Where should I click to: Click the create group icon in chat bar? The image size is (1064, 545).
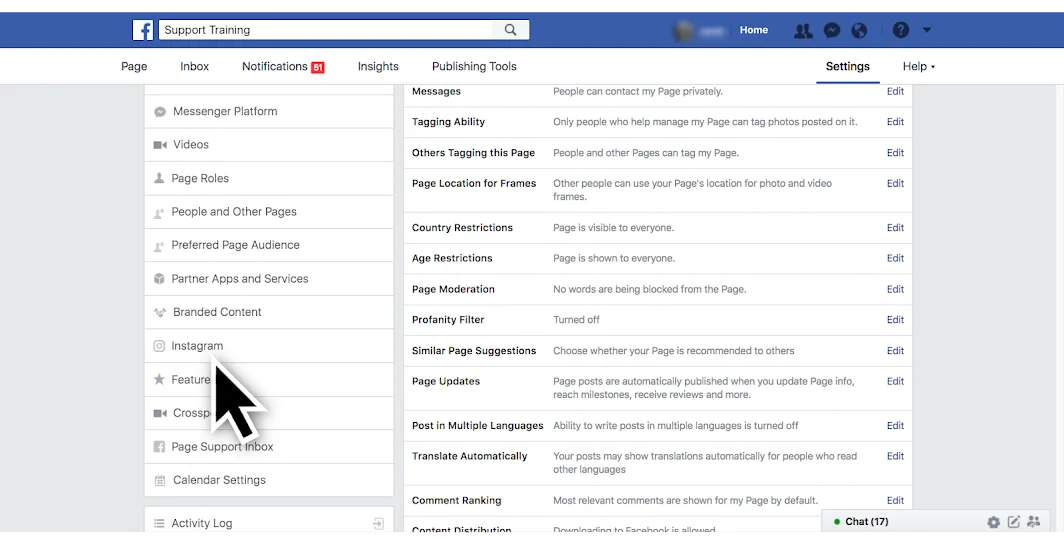pos(1033,521)
